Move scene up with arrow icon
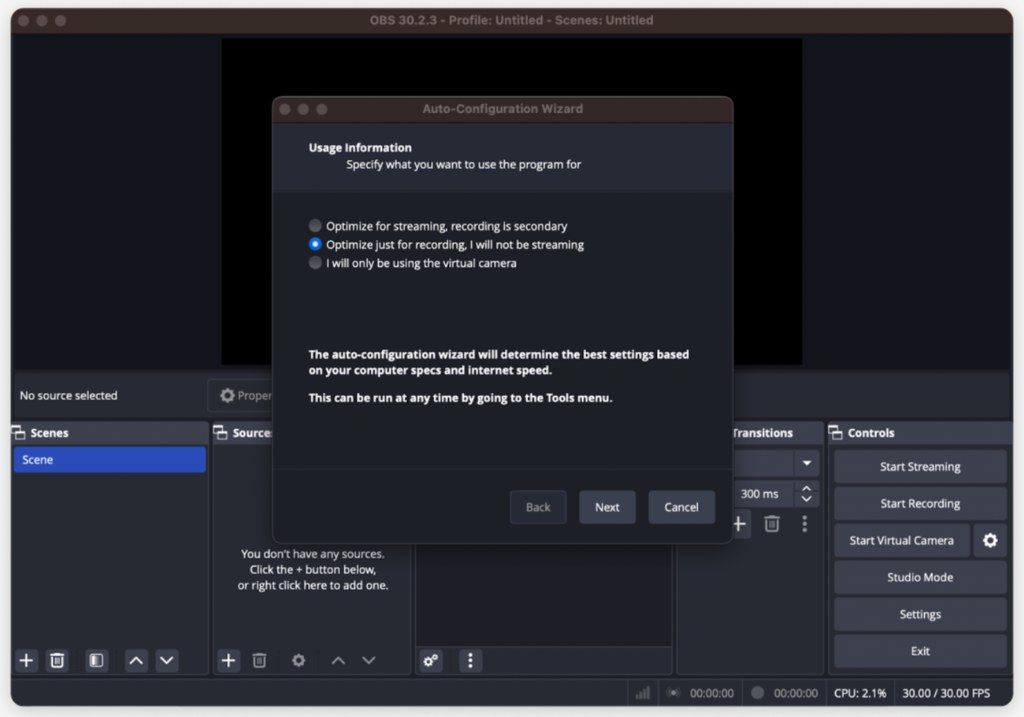Image resolution: width=1024 pixels, height=717 pixels. point(136,660)
